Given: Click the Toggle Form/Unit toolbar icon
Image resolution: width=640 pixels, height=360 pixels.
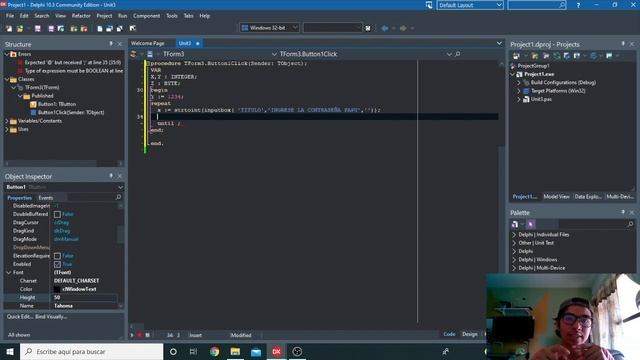Looking at the screenshot, I should 120,29.
